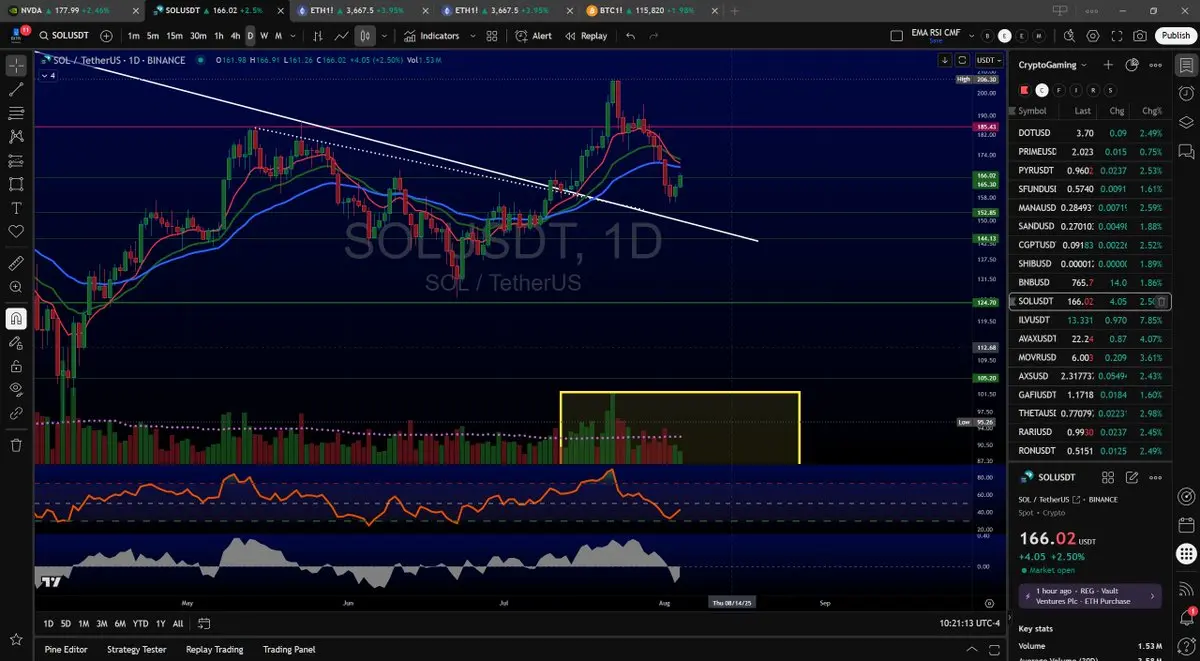This screenshot has width=1200, height=661.
Task: Click the compare or add symbol plus icon
Action: [107, 36]
